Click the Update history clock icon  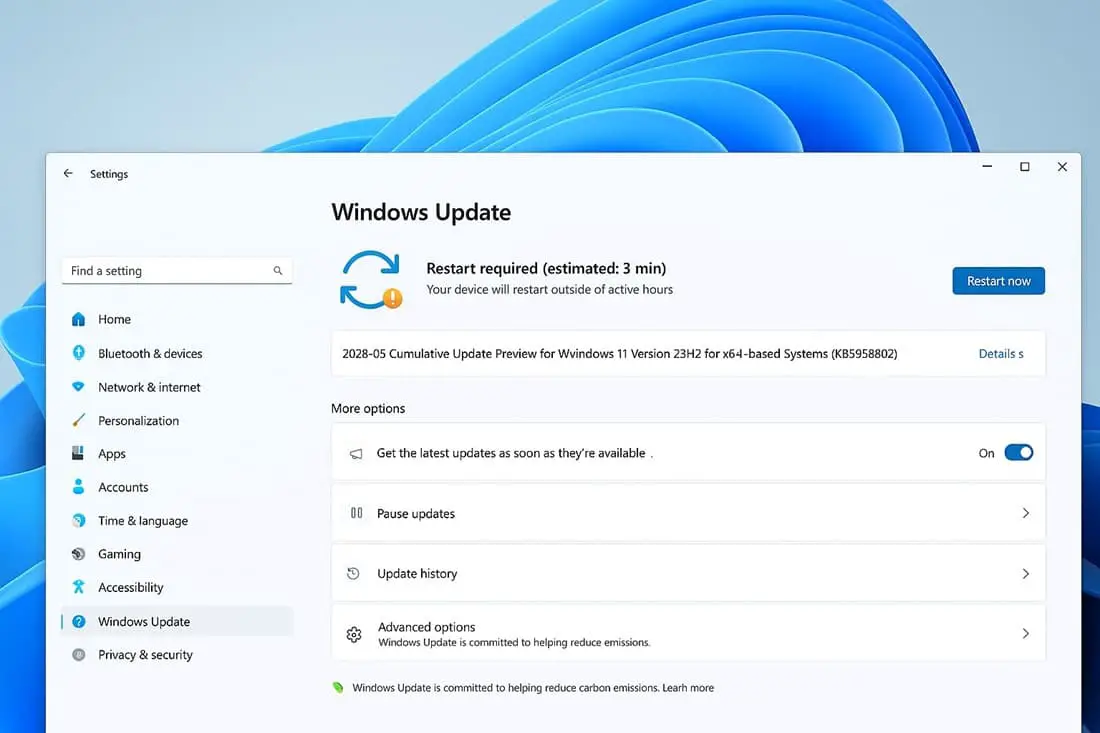click(x=354, y=574)
